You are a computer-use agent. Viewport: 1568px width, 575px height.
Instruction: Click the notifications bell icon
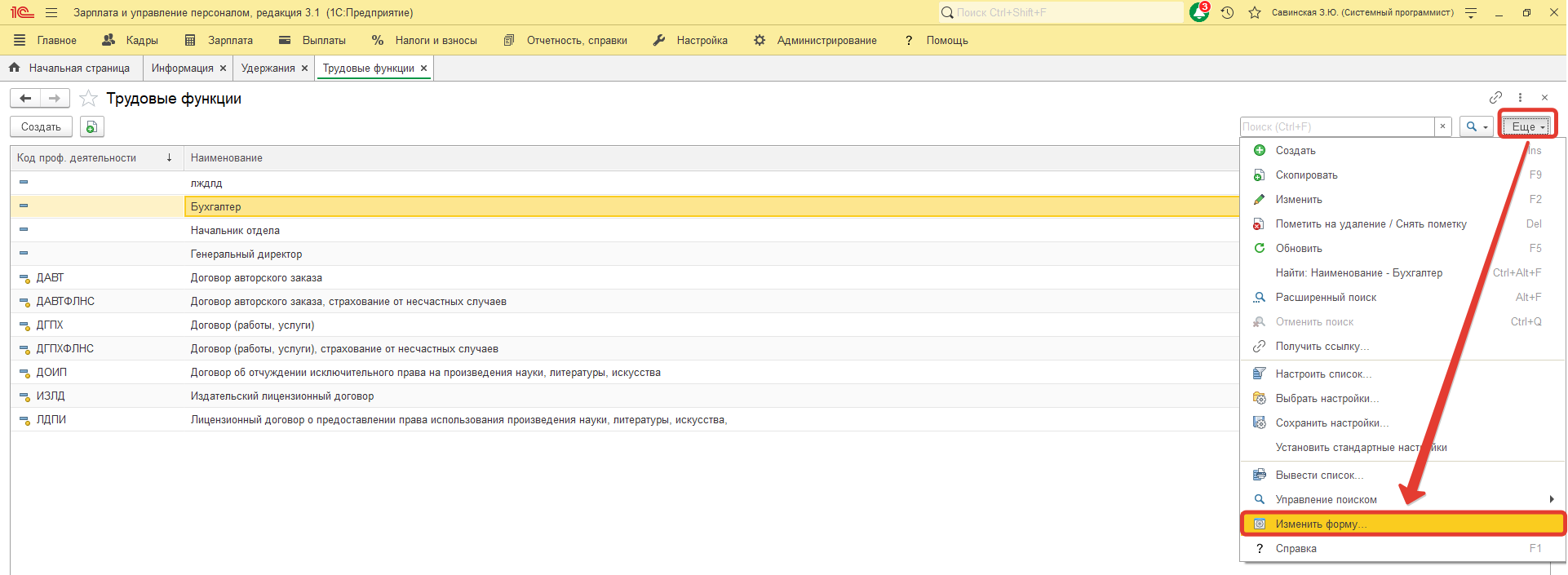tap(1198, 12)
